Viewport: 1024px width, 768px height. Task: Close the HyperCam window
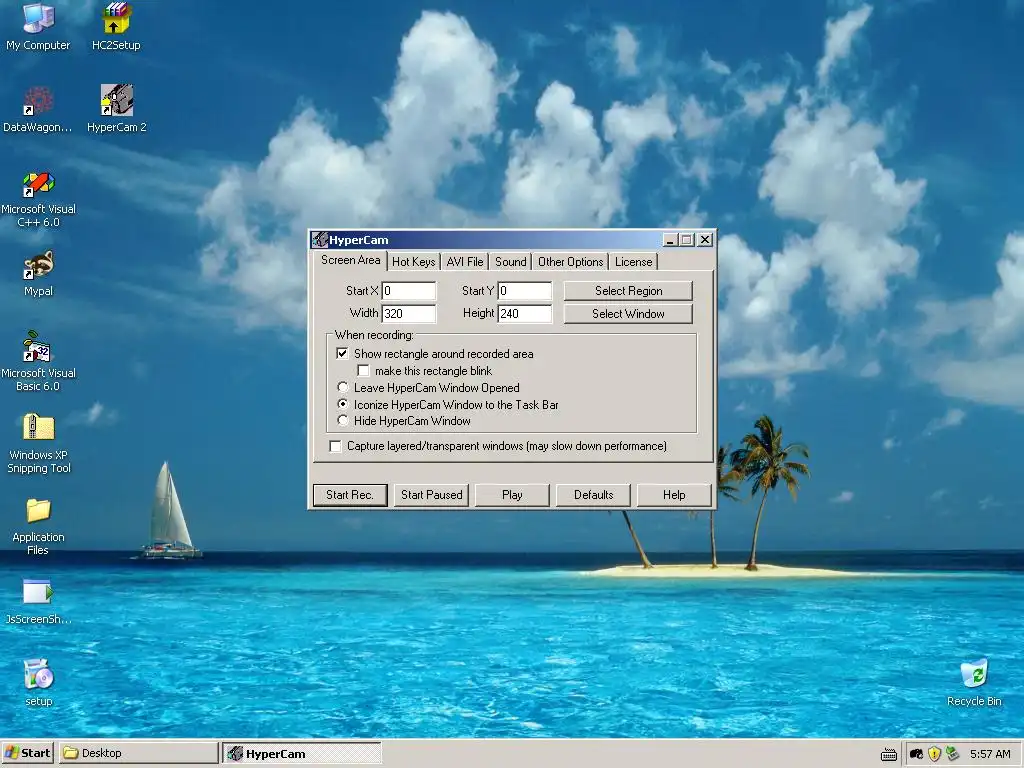(705, 240)
